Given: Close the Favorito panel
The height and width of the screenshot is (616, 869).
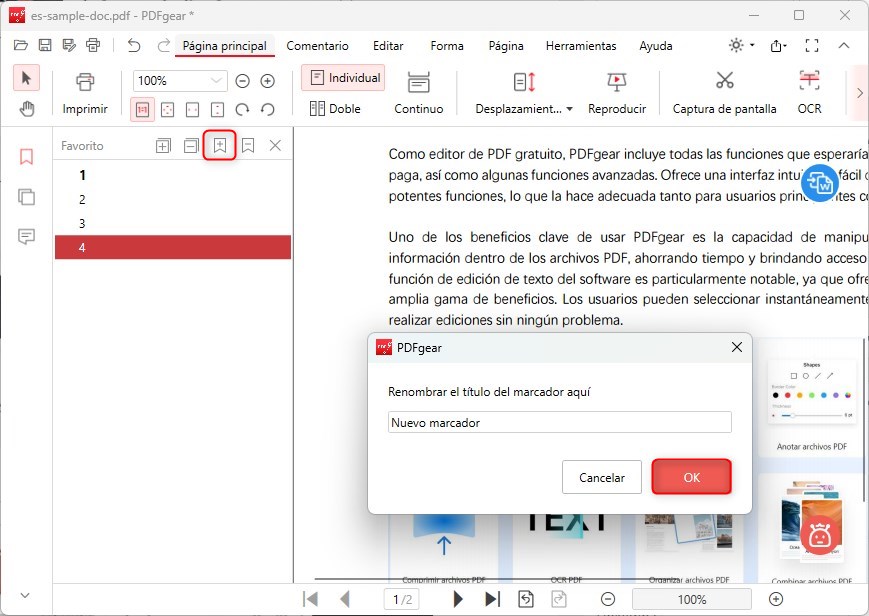Looking at the screenshot, I should coord(275,146).
